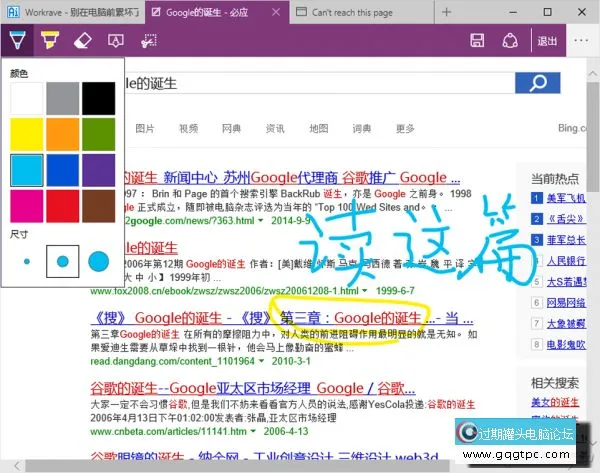Image resolution: width=600 pixels, height=473 pixels.
Task: Select the large pen size dot
Action: (x=98, y=261)
